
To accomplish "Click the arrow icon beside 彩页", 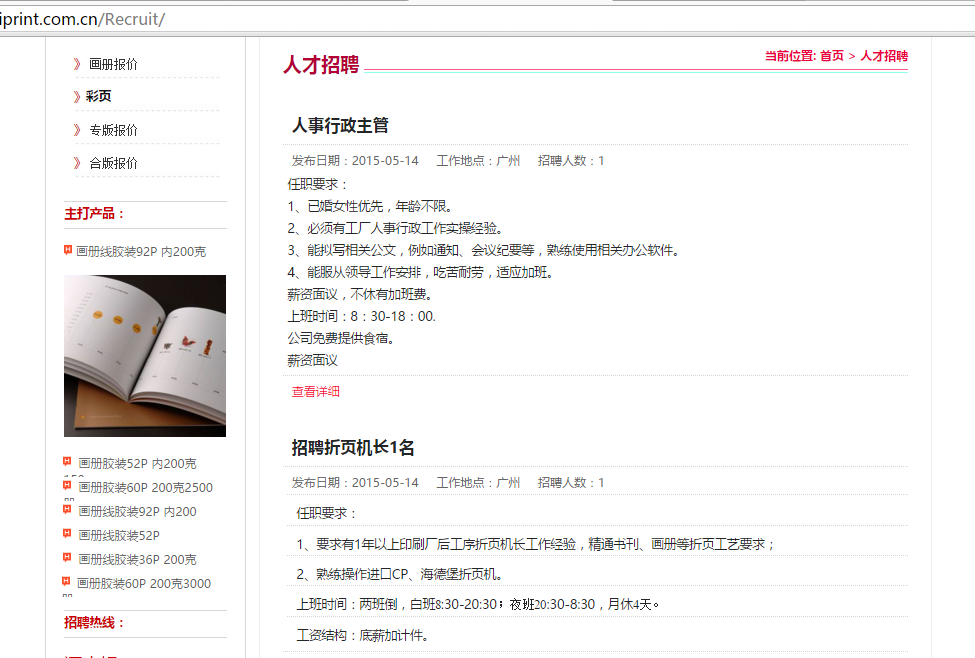I will pyautogui.click(x=77, y=96).
